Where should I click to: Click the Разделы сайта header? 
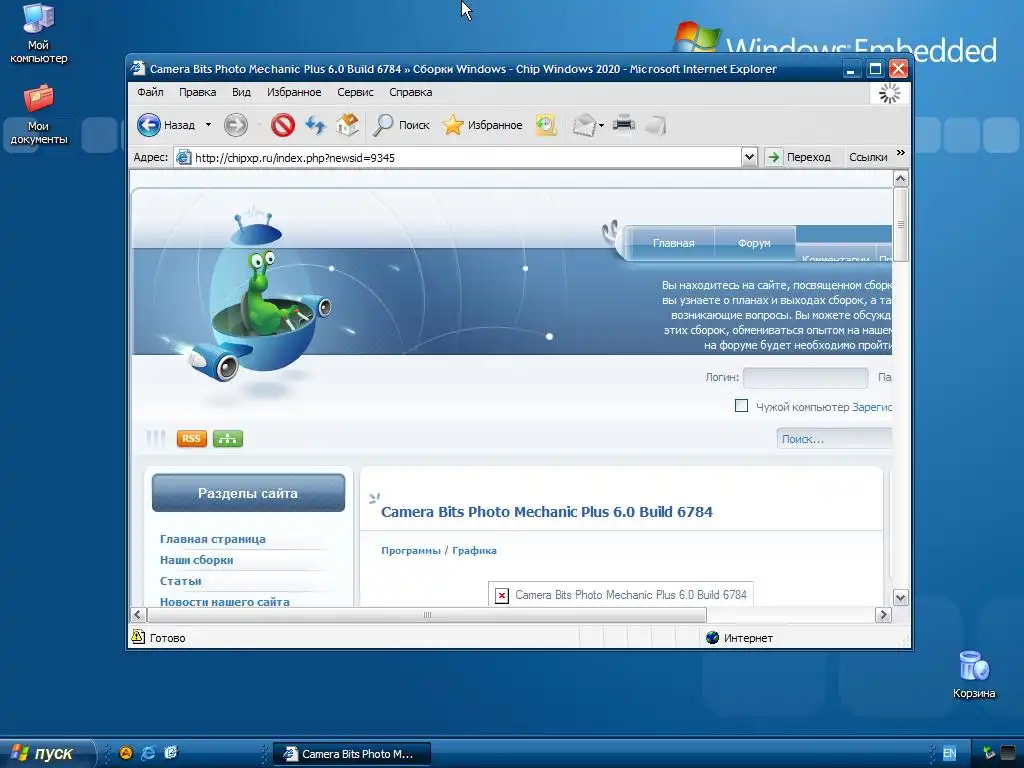tap(248, 493)
